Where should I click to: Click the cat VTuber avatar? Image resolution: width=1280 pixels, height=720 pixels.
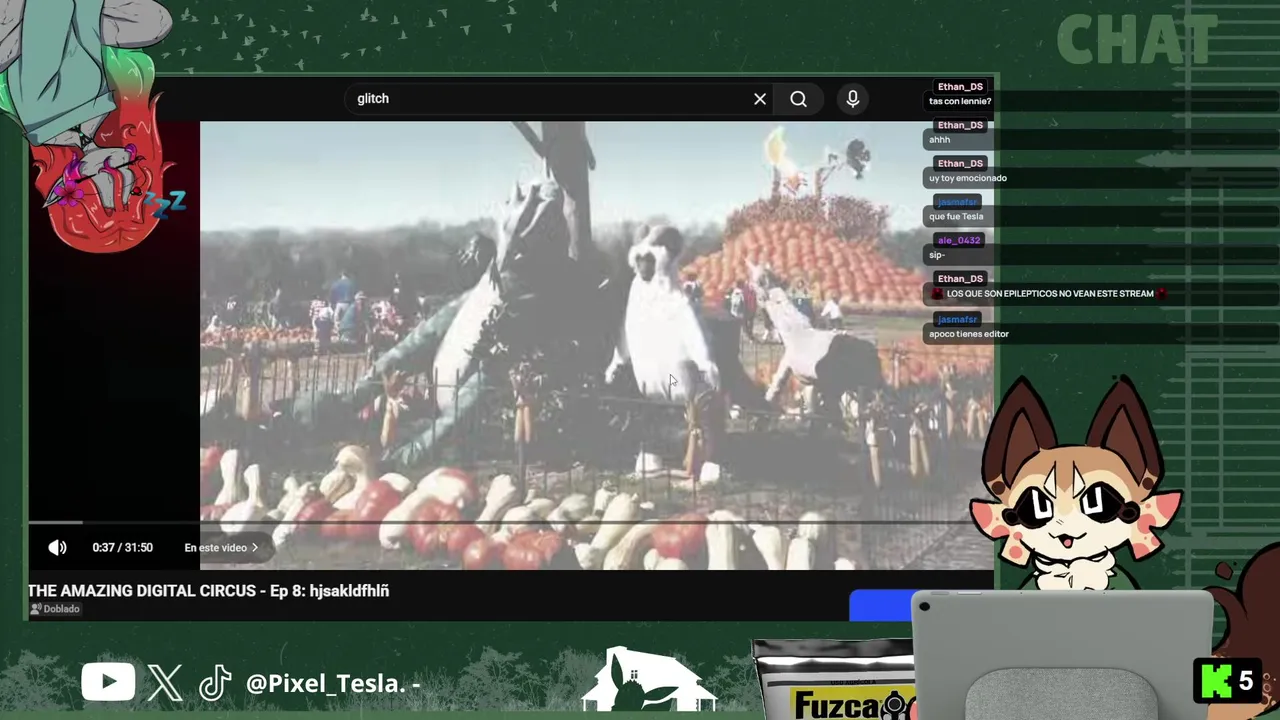(x=1075, y=485)
